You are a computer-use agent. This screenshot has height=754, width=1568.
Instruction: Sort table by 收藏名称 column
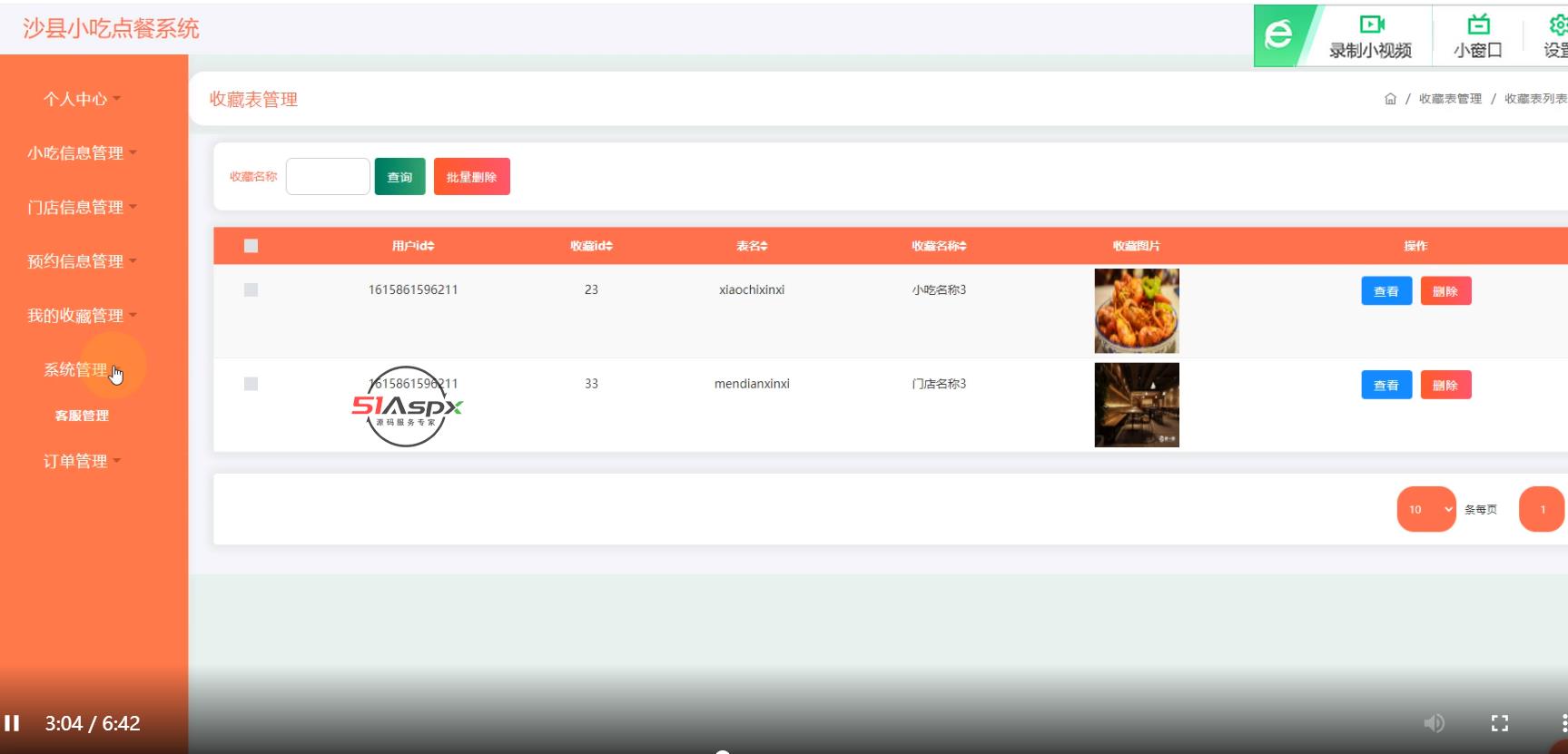(x=939, y=246)
